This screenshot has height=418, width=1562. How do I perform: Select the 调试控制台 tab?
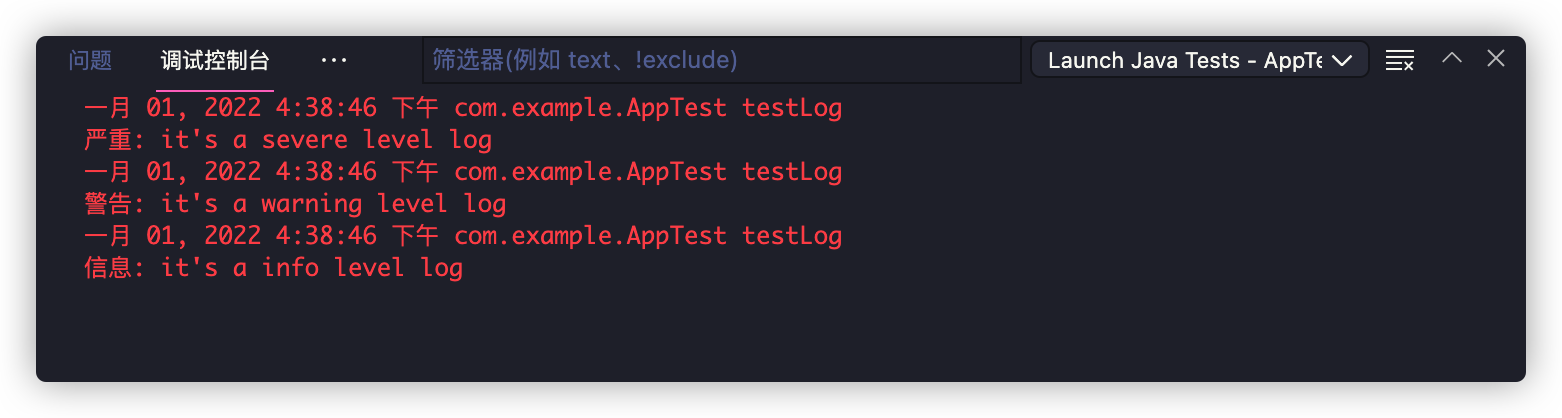pos(215,60)
